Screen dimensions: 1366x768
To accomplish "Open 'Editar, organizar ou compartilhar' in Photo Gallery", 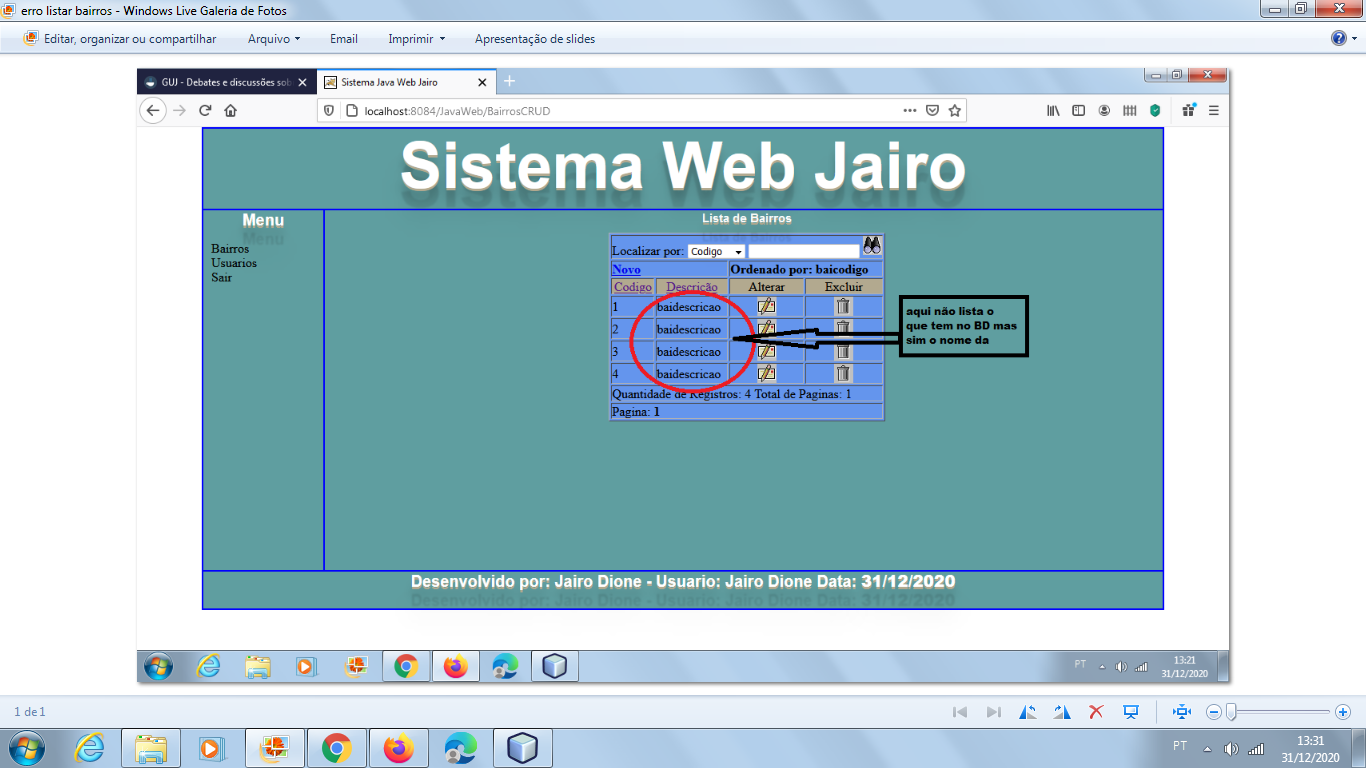I will 120,39.
